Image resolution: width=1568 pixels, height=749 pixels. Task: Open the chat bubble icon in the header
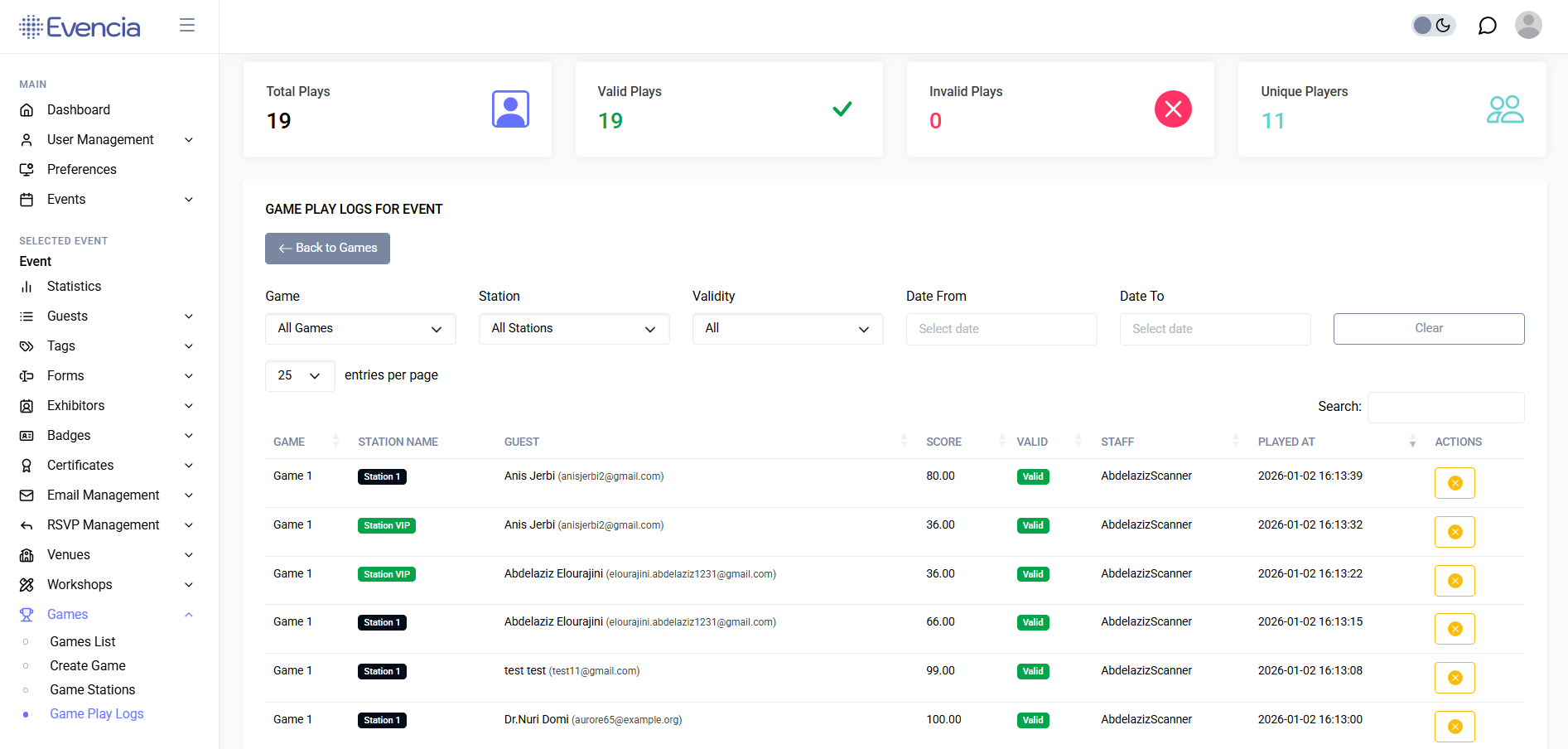tap(1487, 26)
